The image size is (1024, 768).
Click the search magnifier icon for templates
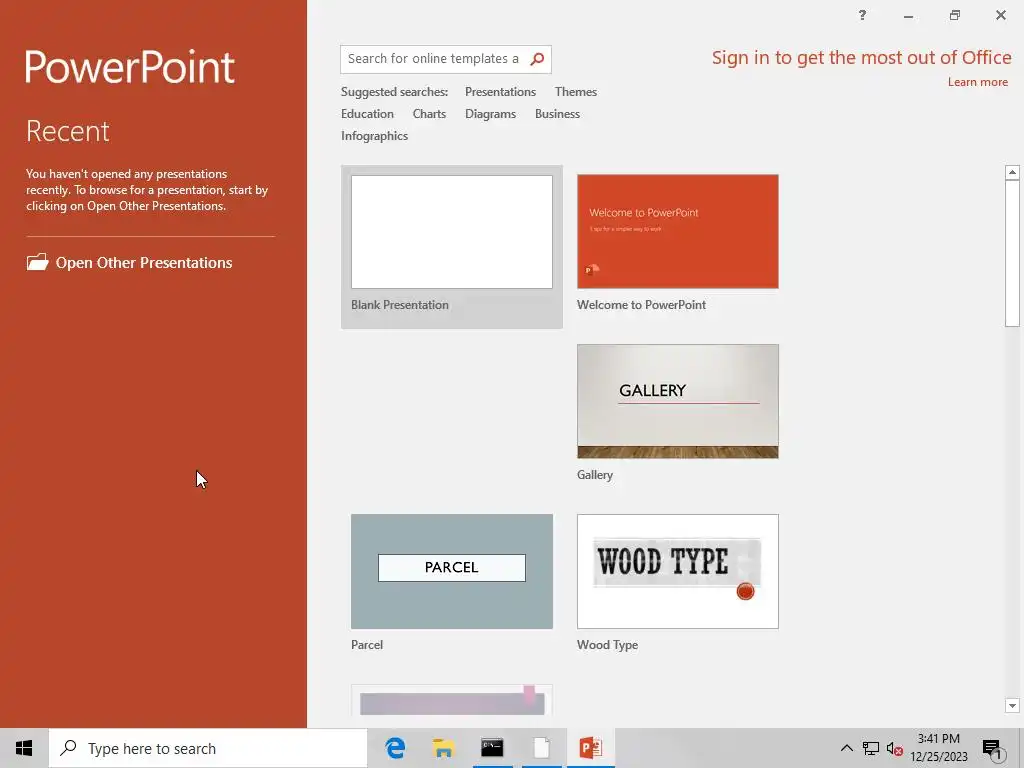click(537, 59)
